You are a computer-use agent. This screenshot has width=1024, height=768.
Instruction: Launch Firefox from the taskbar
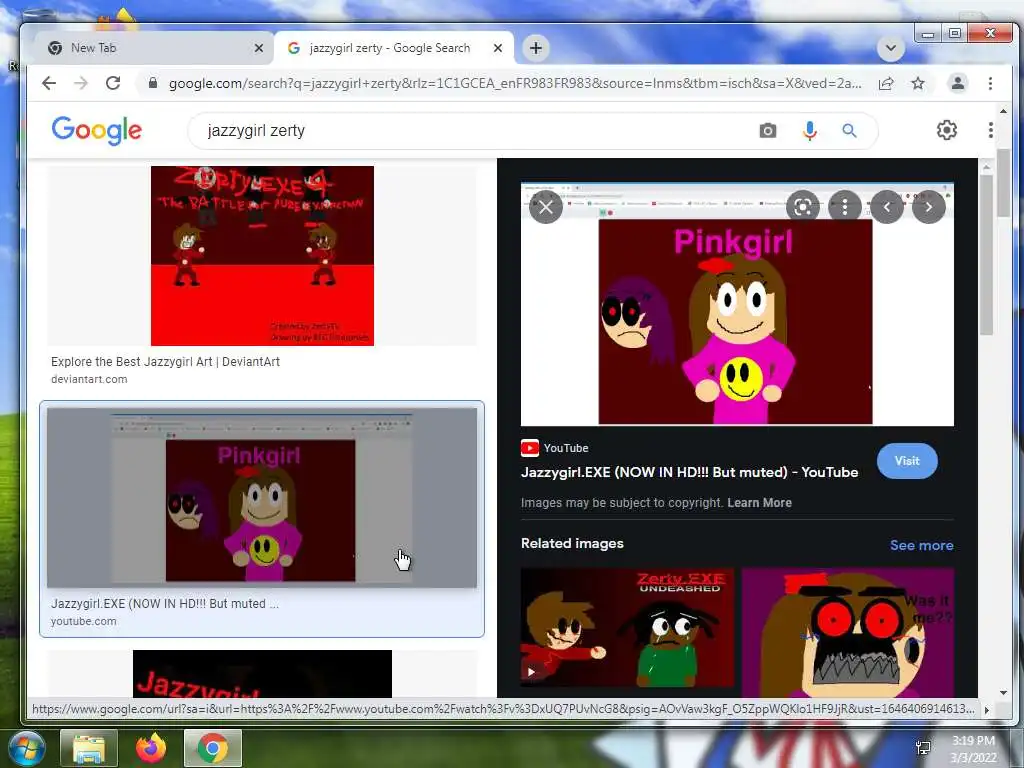point(151,748)
